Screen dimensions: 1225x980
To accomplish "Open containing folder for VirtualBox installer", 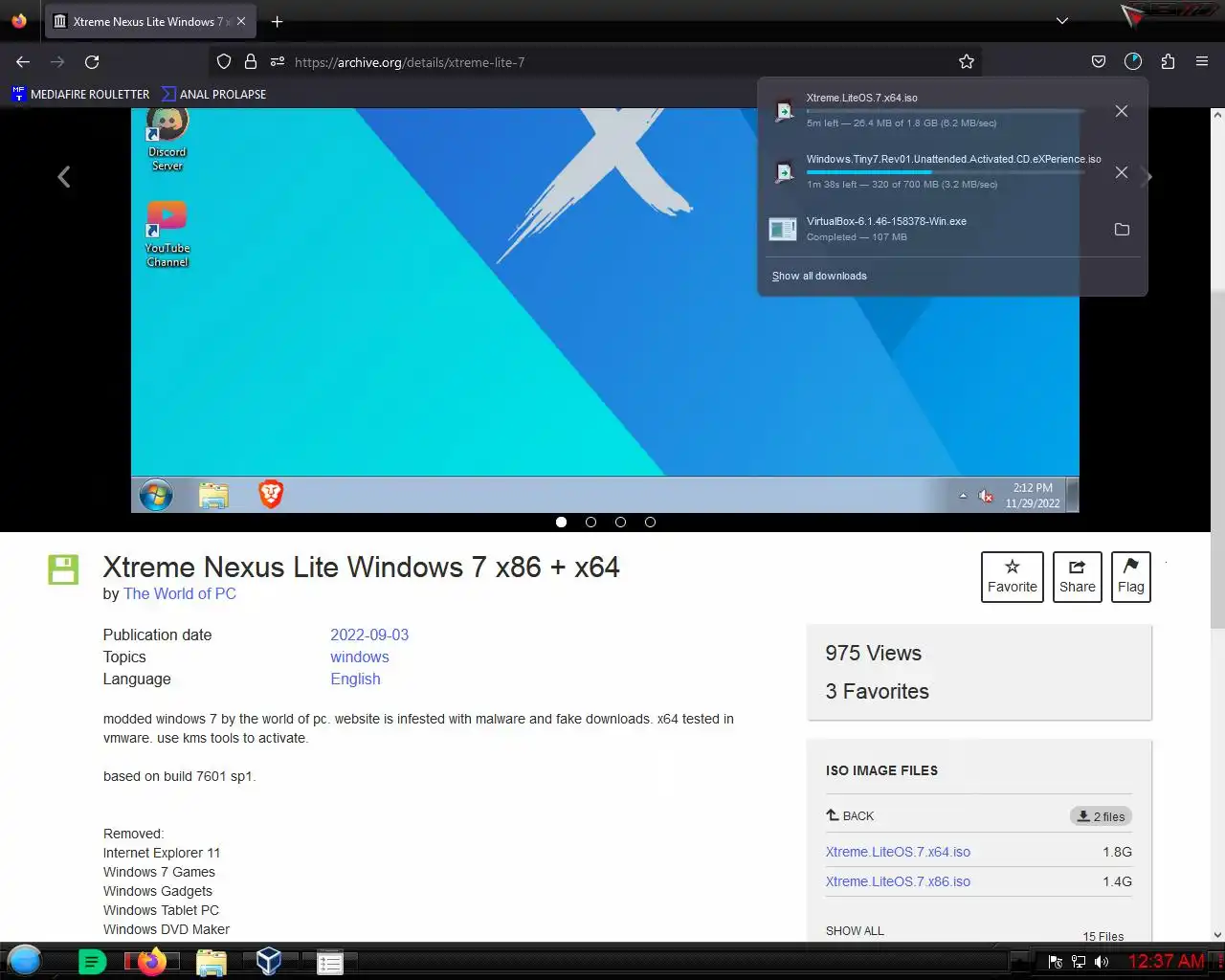I will click(1122, 230).
